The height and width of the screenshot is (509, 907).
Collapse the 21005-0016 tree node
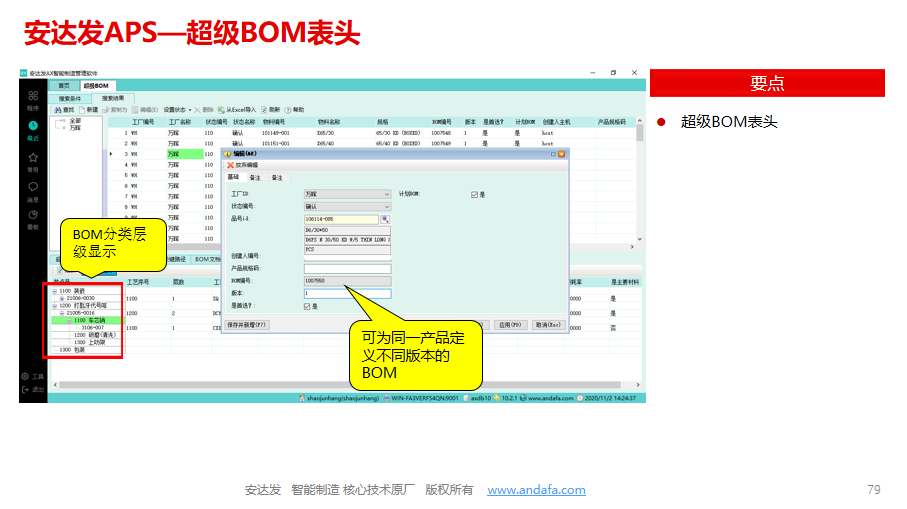tap(62, 313)
